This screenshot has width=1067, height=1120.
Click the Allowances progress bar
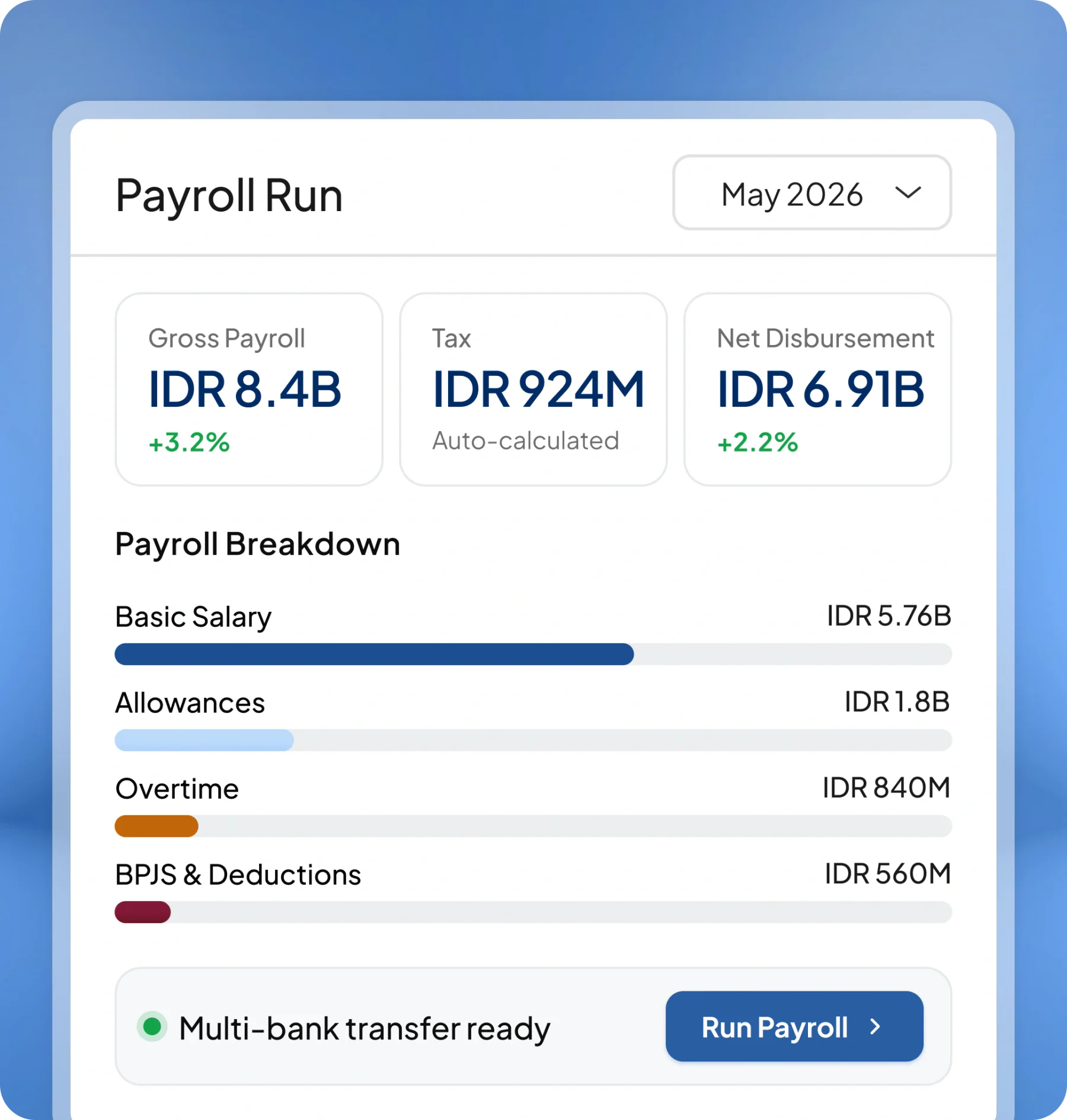533,740
